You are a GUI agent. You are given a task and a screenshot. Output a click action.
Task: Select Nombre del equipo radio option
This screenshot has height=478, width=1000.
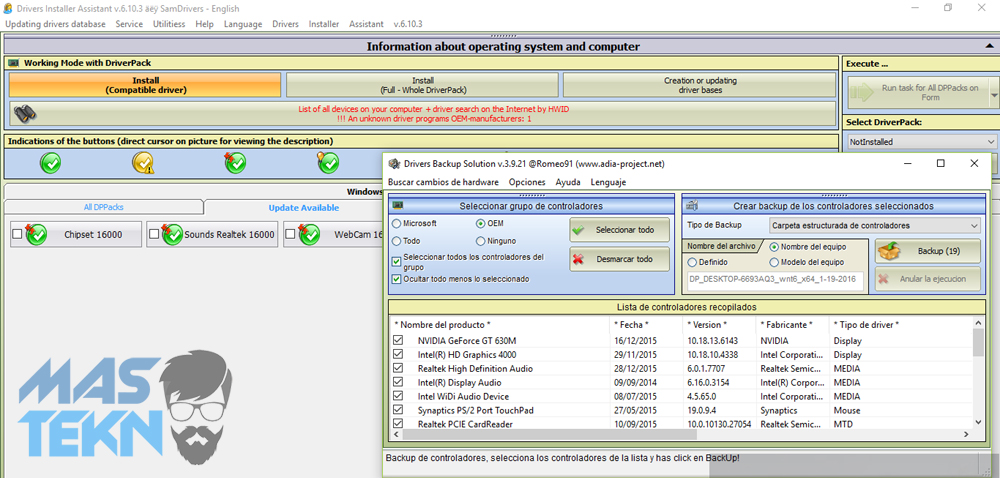pyautogui.click(x=774, y=247)
